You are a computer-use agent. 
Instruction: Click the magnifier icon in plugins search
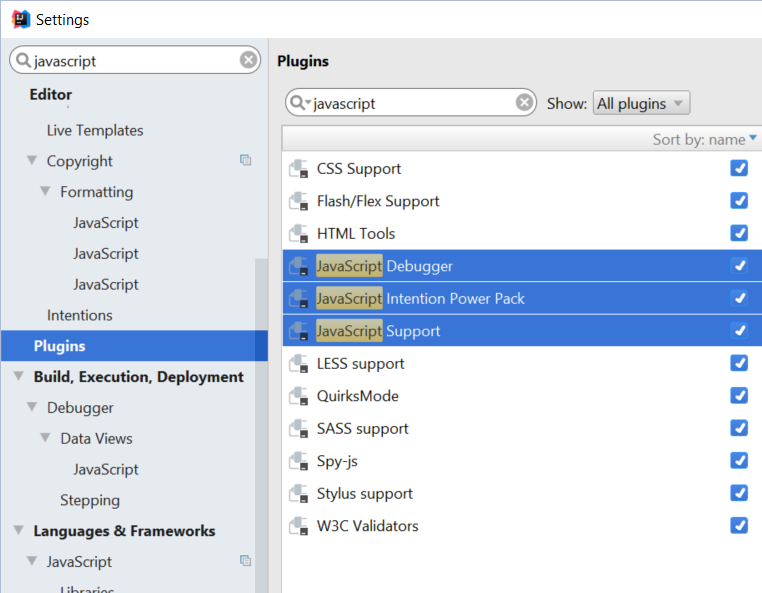(299, 103)
